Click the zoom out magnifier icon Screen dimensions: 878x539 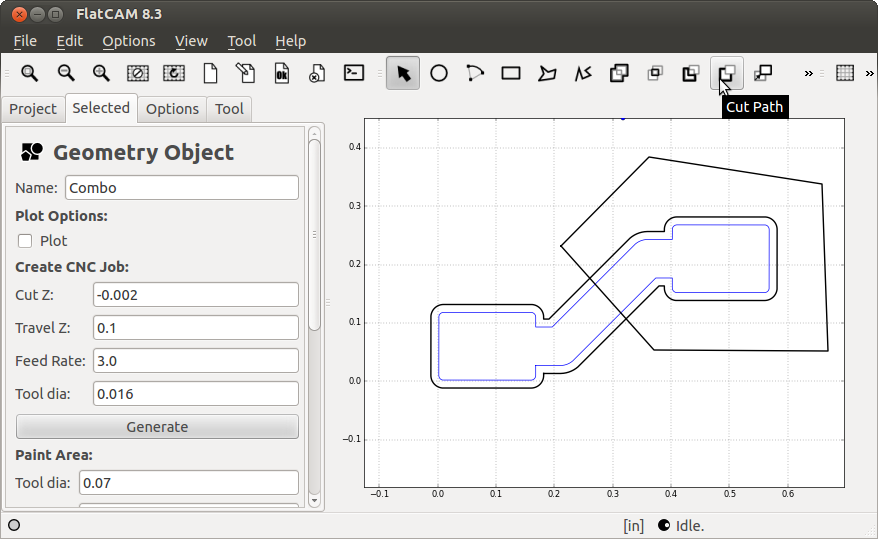coord(66,73)
